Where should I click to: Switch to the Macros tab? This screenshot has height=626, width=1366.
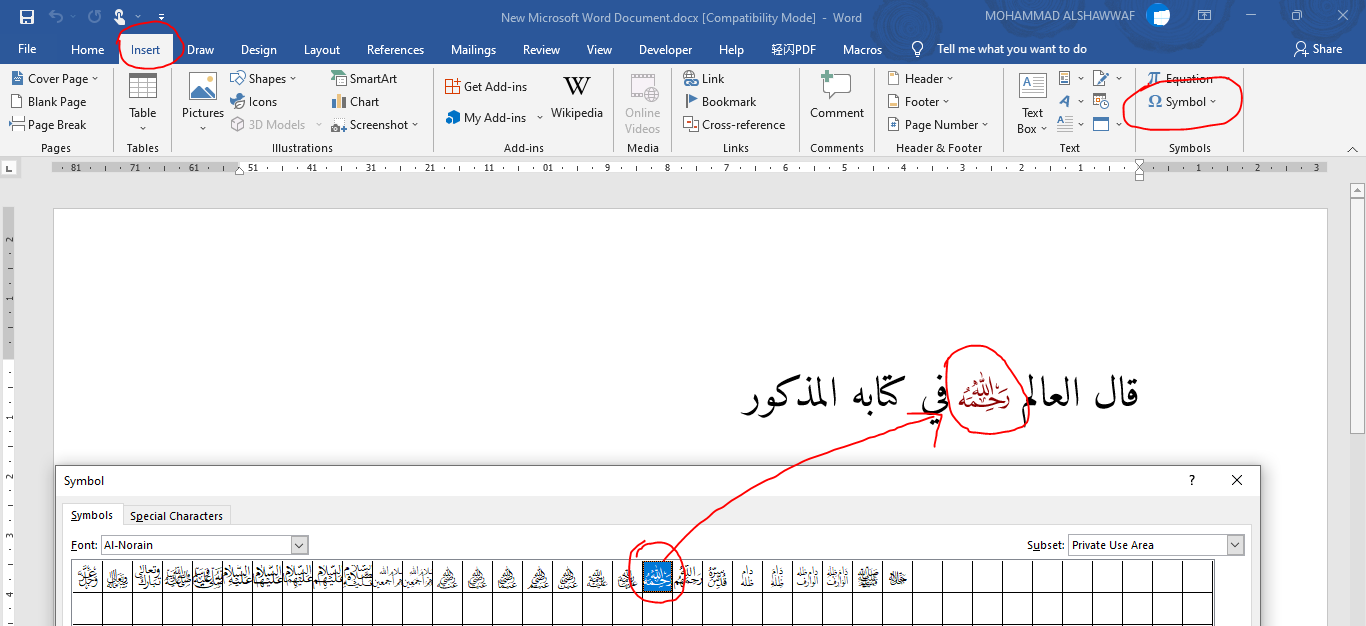tap(862, 49)
